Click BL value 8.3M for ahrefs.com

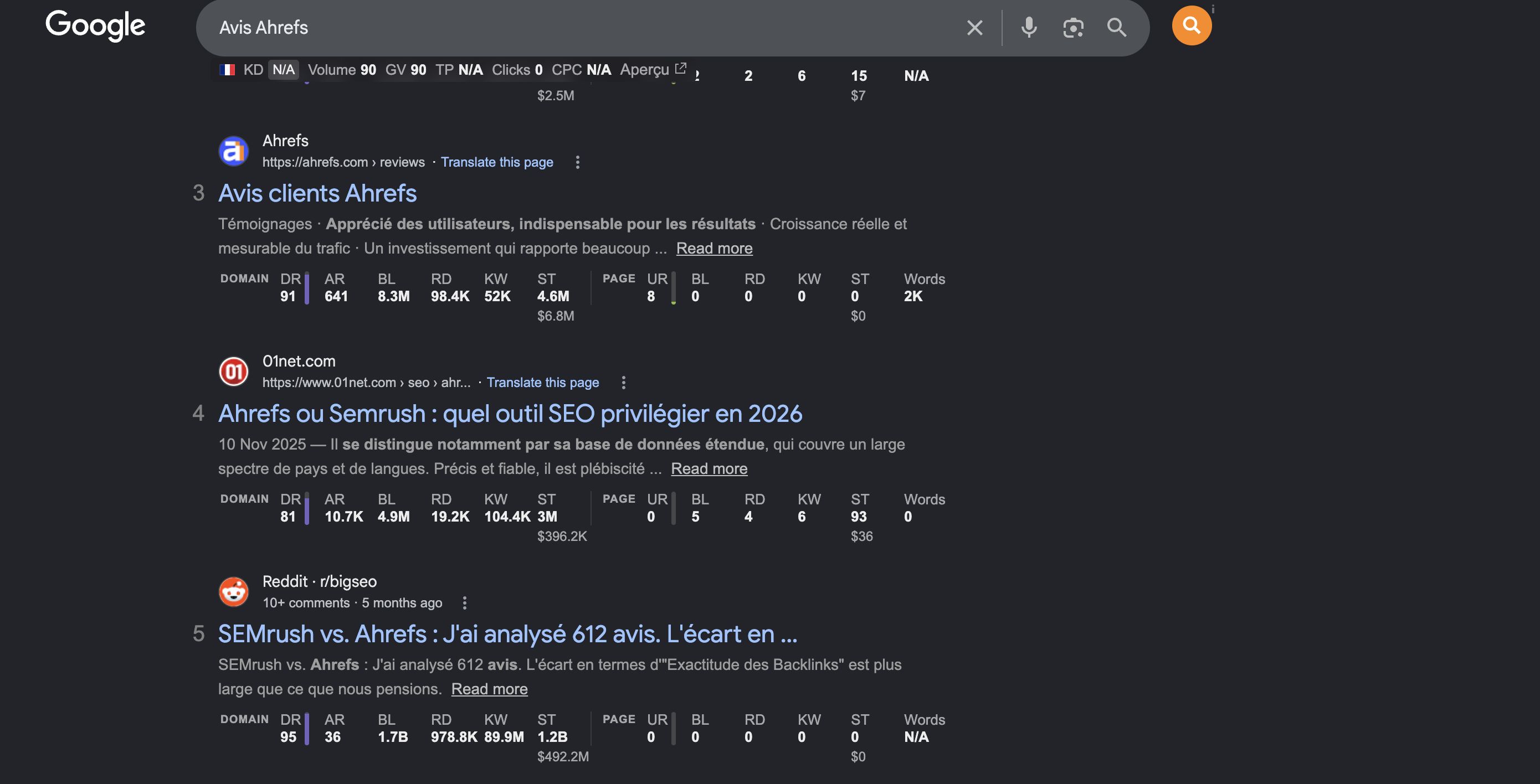[393, 296]
